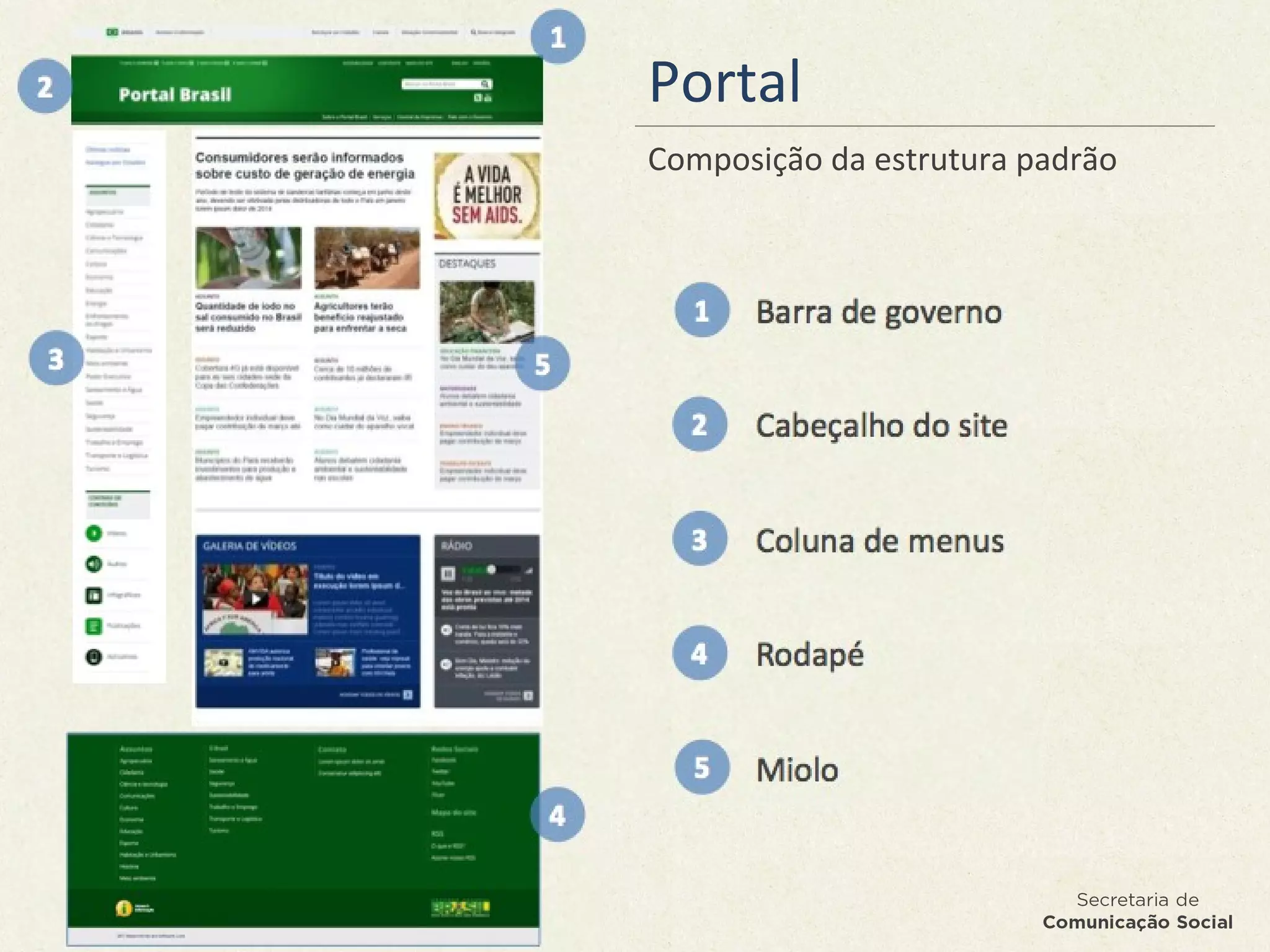Open the Áudios speaker icon in sidebar
The width and height of the screenshot is (1270, 952).
pos(94,564)
